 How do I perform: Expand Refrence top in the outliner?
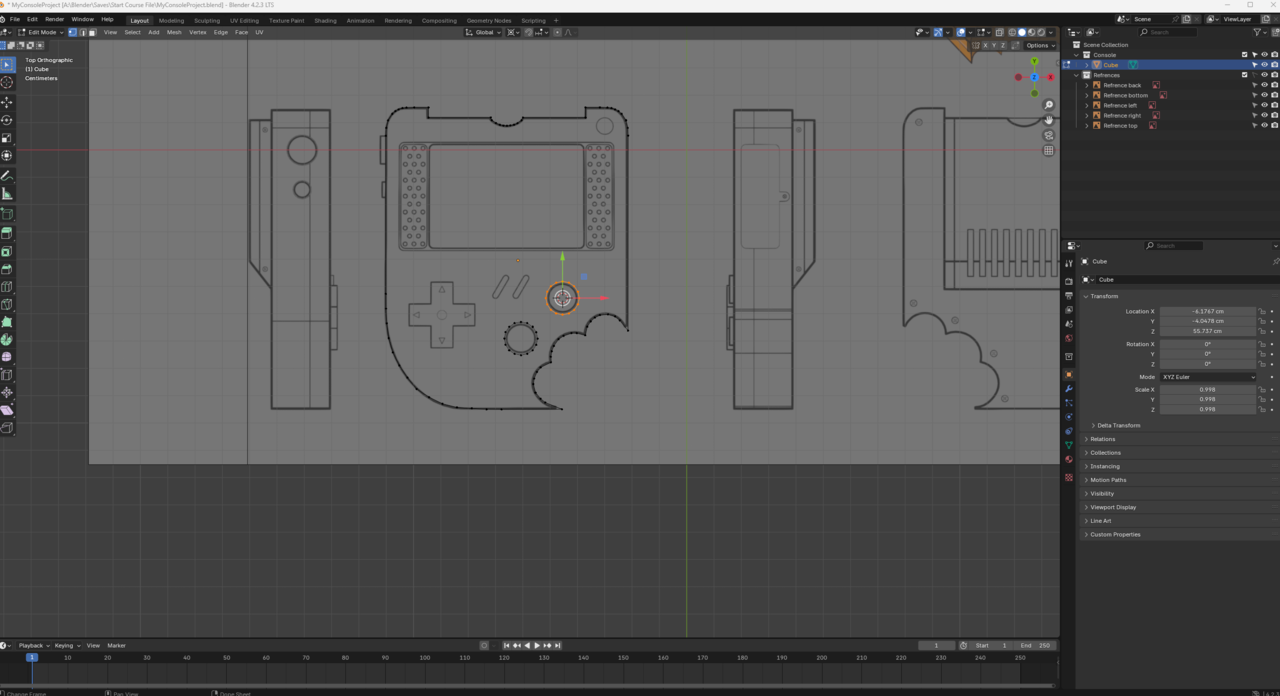[1087, 126]
